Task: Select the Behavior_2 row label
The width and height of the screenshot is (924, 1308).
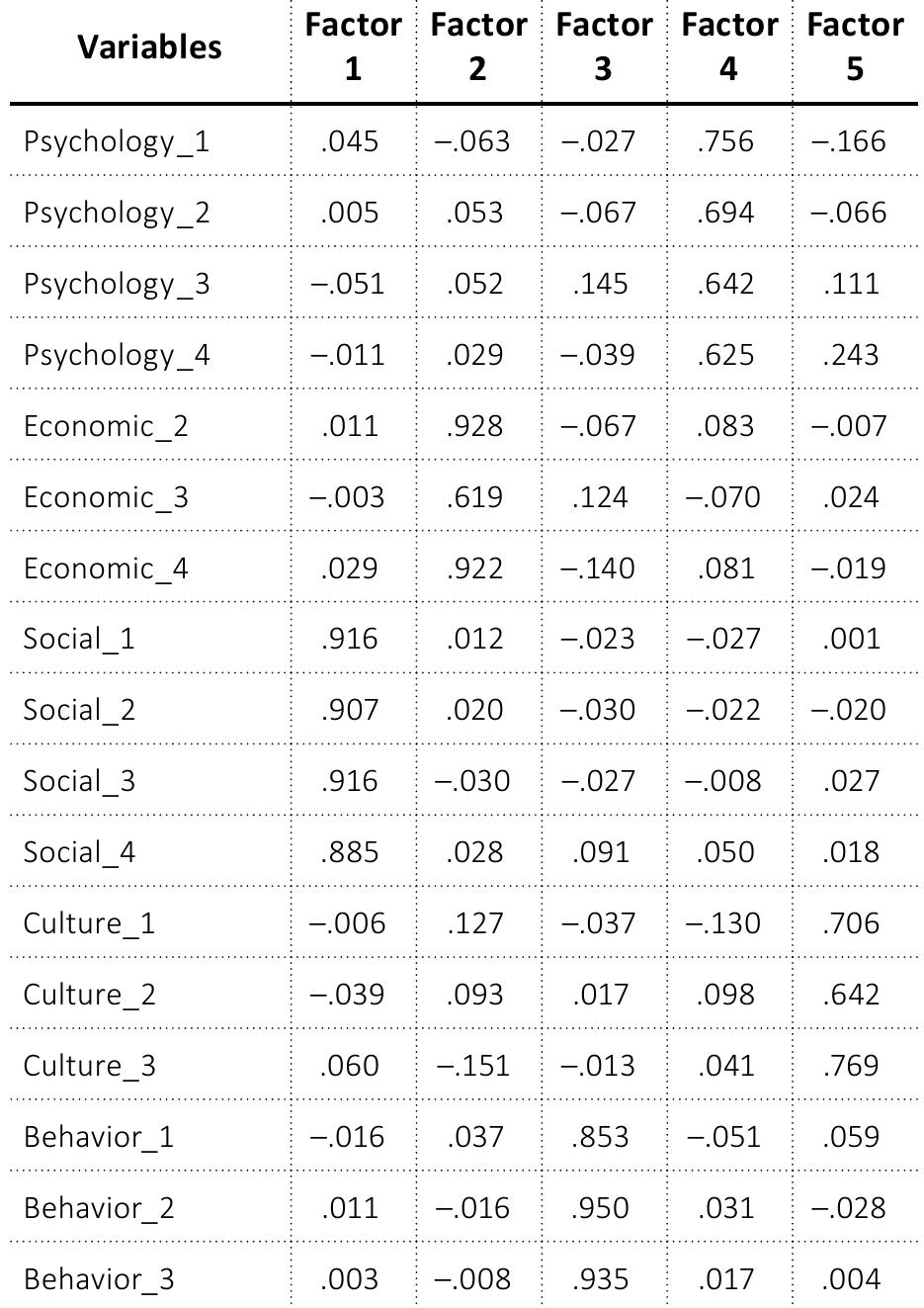Action: (x=99, y=1208)
